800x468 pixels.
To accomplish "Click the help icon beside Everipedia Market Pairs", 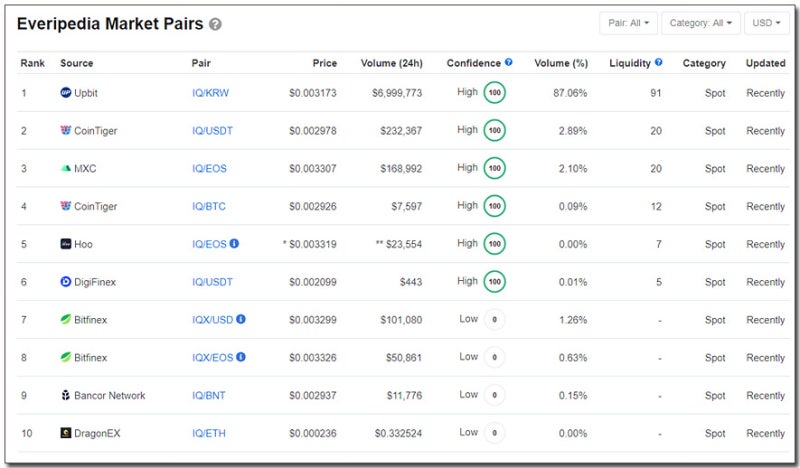I will (215, 24).
